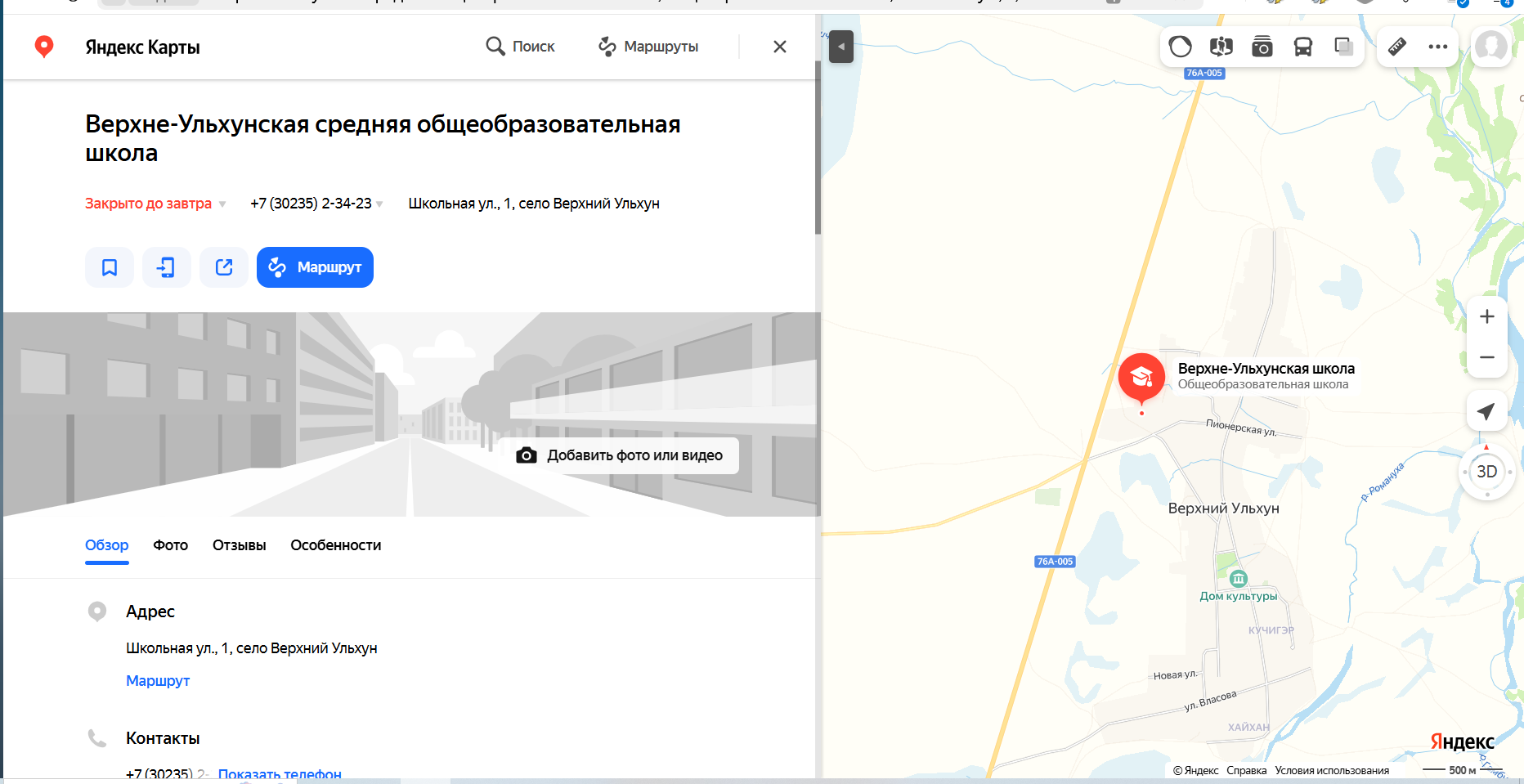
Task: Switch to the Обзор tab
Action: (107, 545)
